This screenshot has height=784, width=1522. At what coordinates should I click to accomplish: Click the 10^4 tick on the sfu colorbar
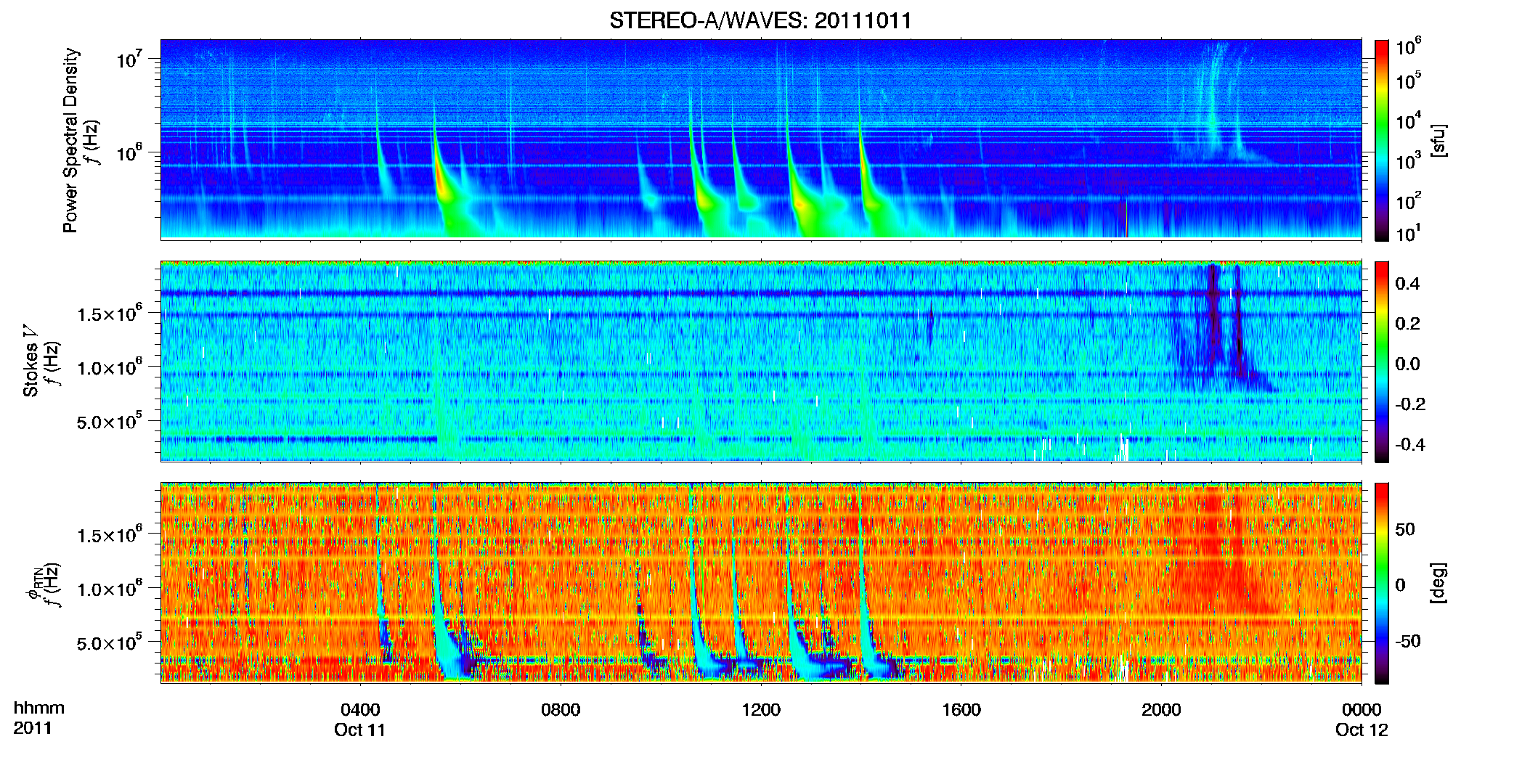tap(1409, 121)
